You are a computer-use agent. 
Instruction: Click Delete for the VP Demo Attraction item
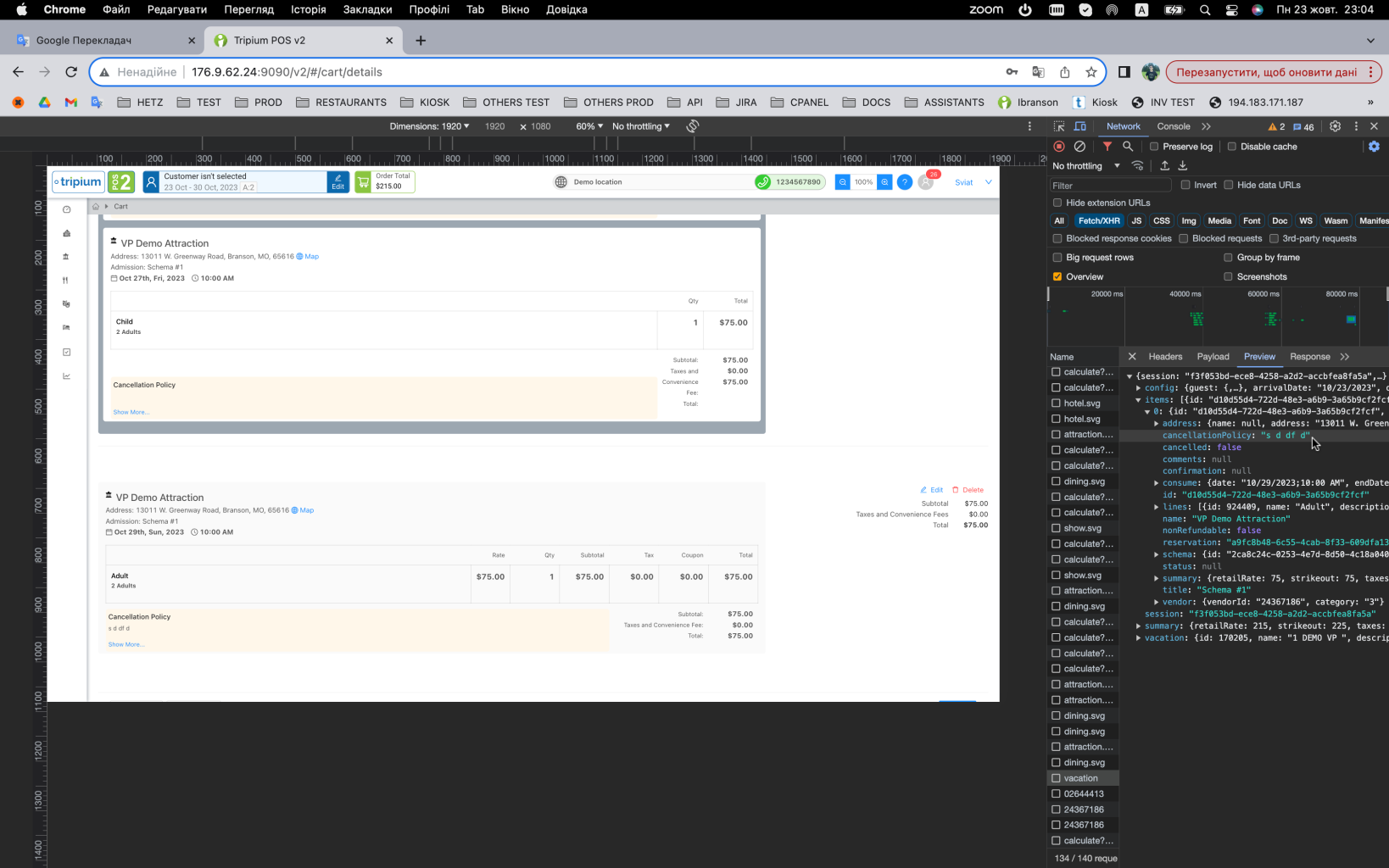(968, 490)
